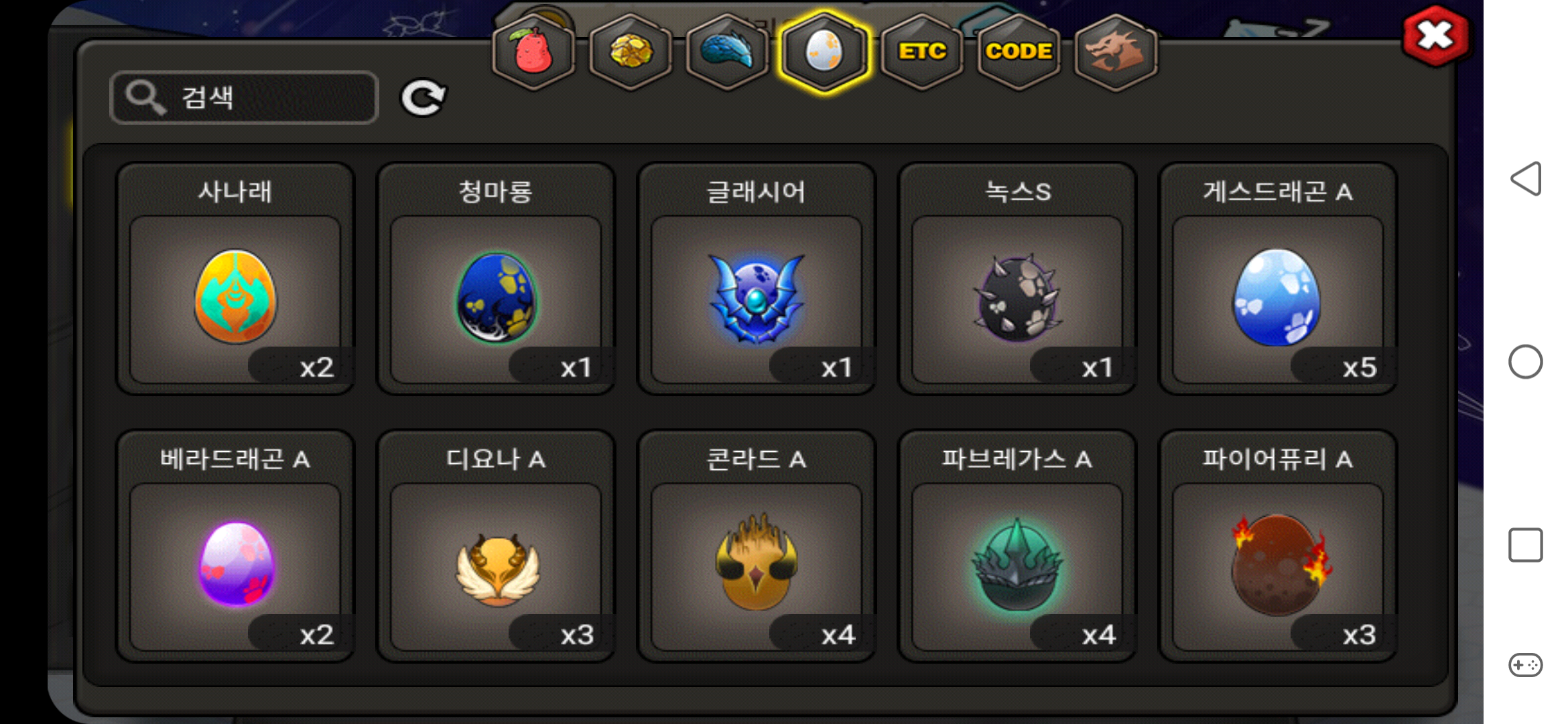This screenshot has height=724, width=1568.
Task: Select the 녹스S spiked egg
Action: (x=1017, y=278)
